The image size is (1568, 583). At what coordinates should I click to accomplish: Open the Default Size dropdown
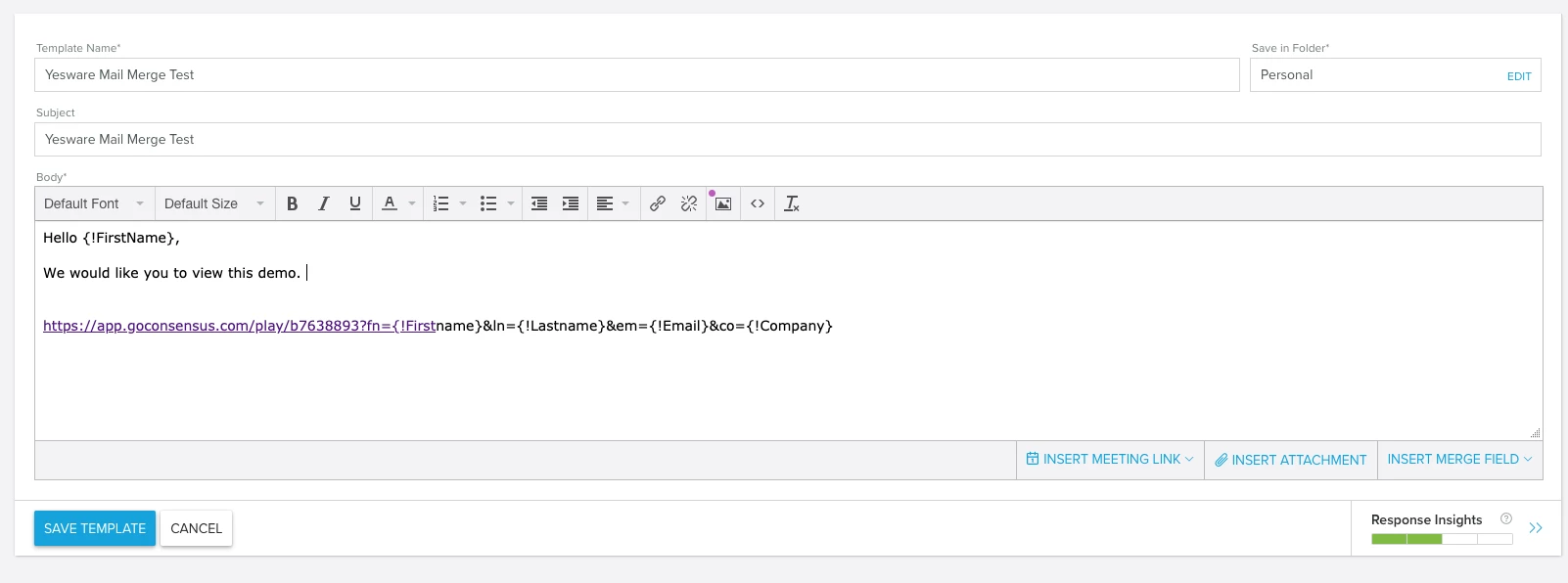tap(214, 203)
